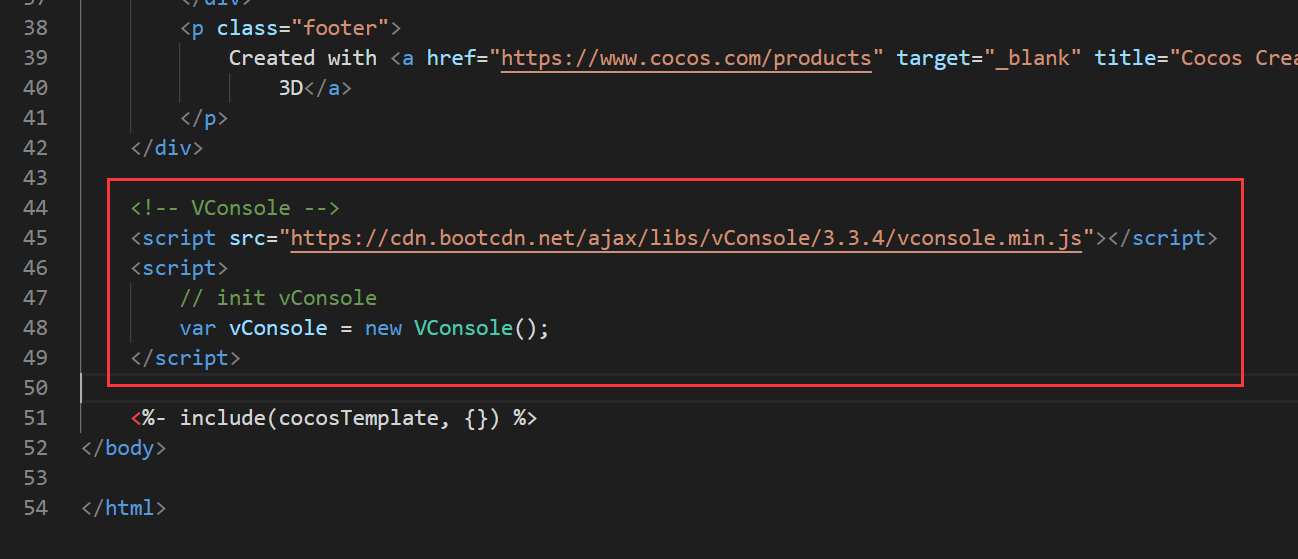Click the "new" keyword before VConsole()
The image size is (1298, 559).
click(383, 328)
